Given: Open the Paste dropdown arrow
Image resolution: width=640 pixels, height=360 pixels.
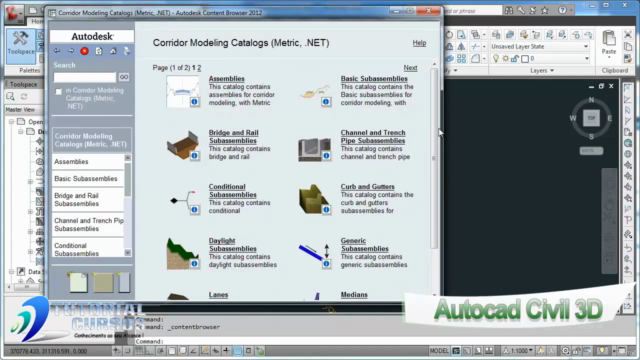Looking at the screenshot, I should point(609,58).
